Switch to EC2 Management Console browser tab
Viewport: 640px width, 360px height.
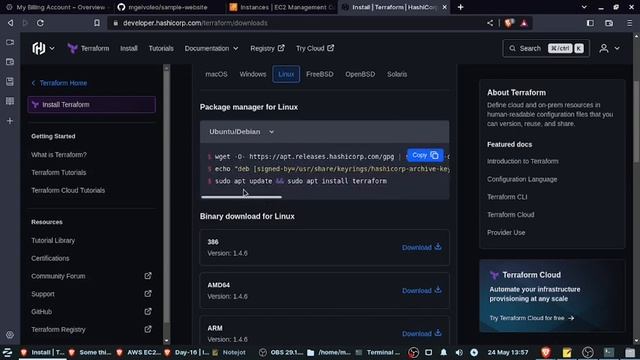coord(282,7)
